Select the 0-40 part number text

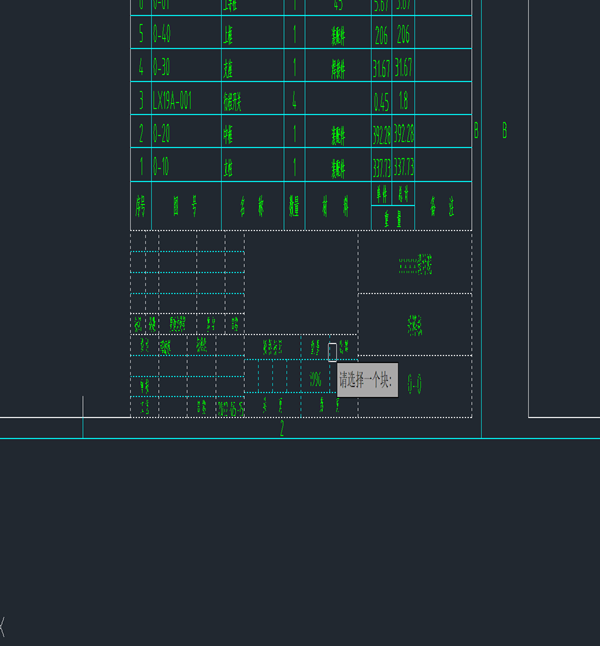[x=162, y=34]
